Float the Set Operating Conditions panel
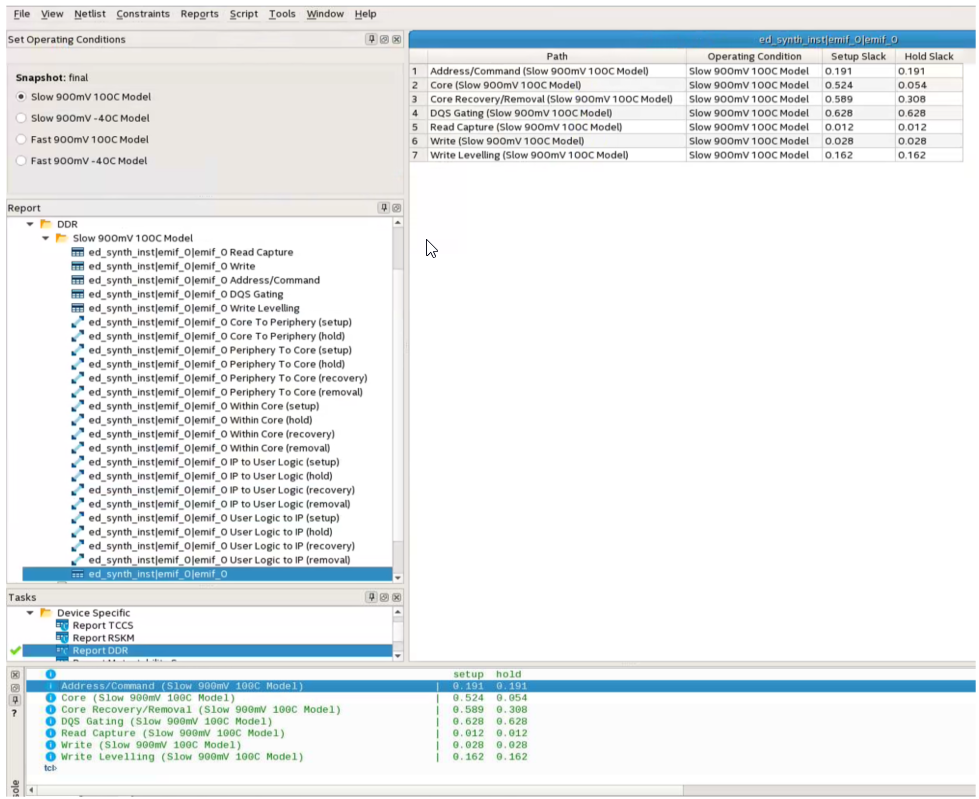Viewport: 979px width, 799px height. (384, 39)
